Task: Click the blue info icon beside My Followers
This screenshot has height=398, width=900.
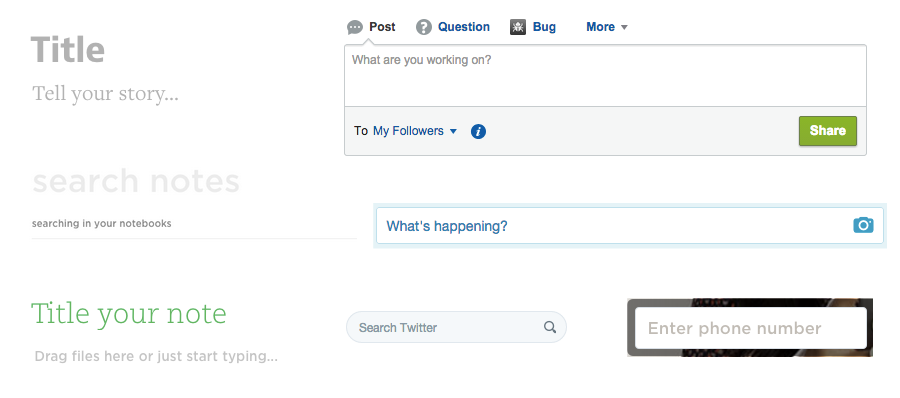Action: [478, 132]
